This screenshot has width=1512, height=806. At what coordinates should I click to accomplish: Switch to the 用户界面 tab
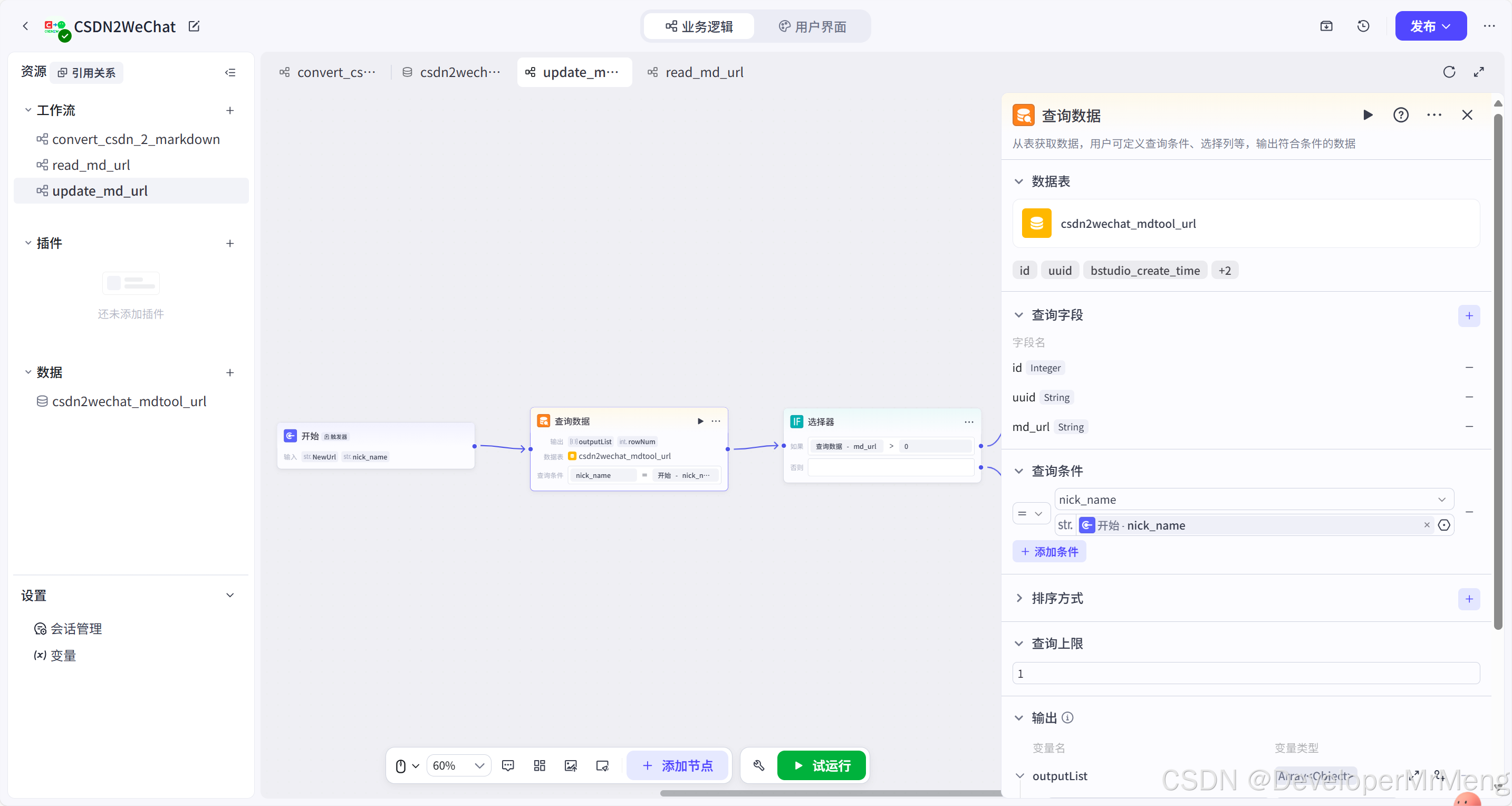(812, 26)
